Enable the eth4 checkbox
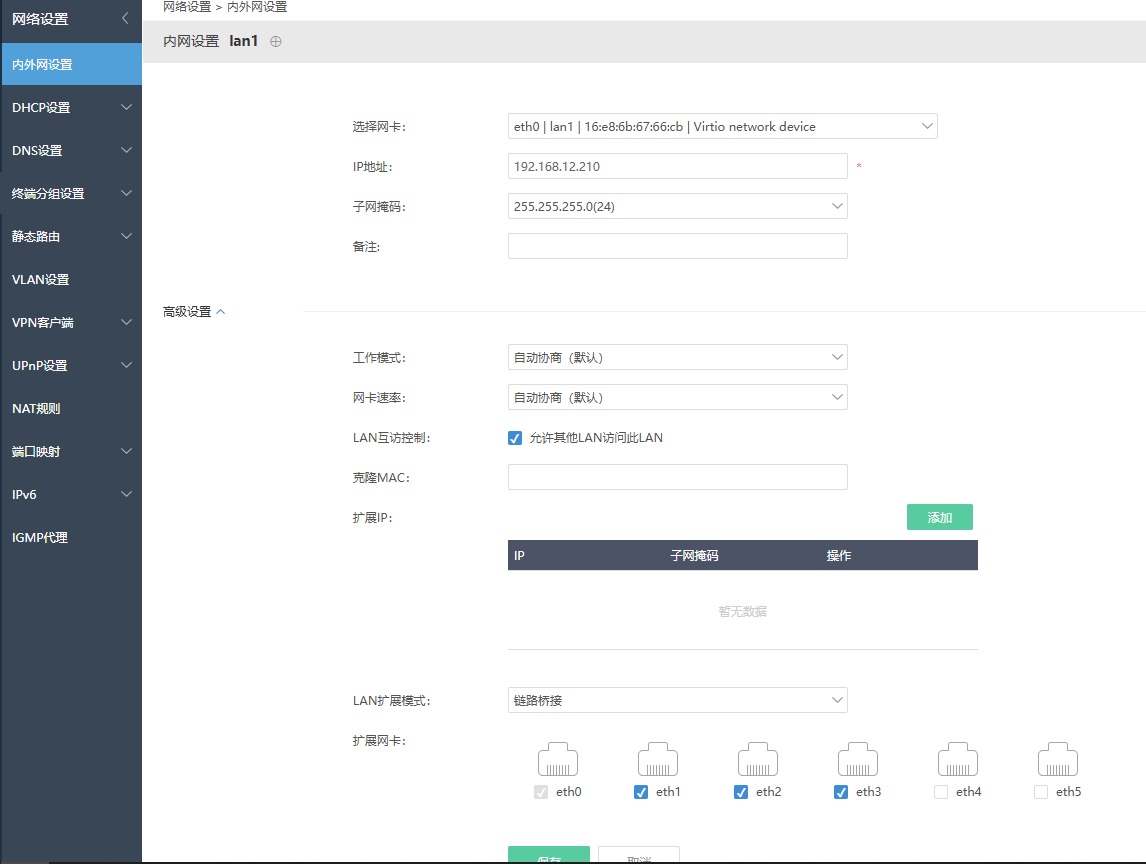This screenshot has width=1146, height=864. coord(941,792)
